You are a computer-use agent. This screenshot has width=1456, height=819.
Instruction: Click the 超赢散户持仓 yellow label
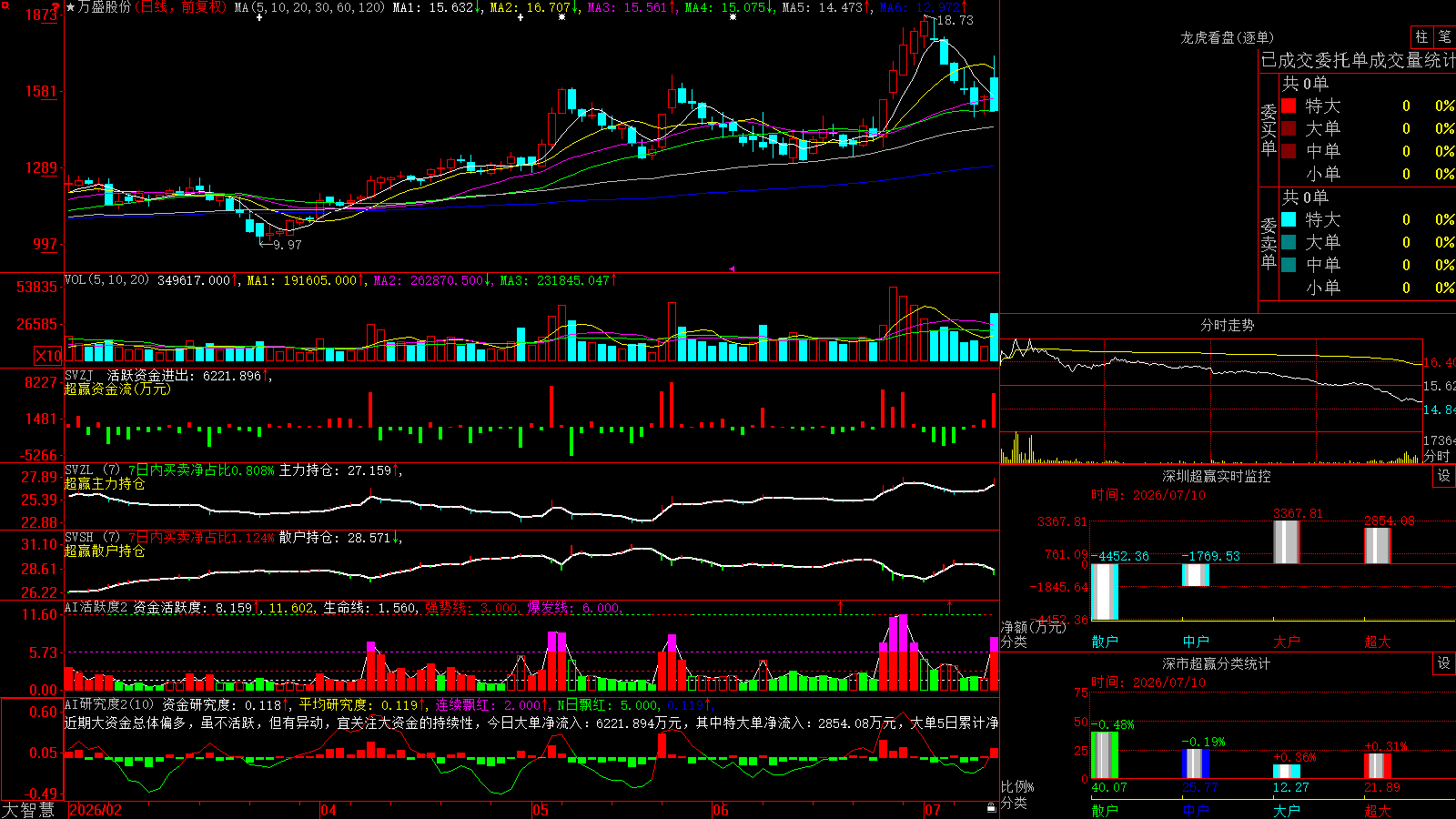click(105, 551)
